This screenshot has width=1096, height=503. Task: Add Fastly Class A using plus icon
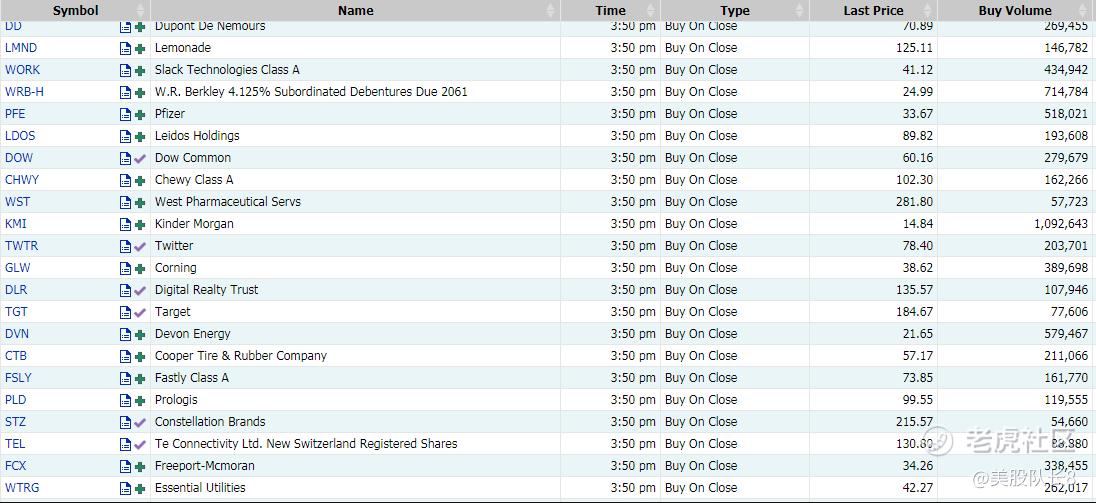click(x=140, y=379)
